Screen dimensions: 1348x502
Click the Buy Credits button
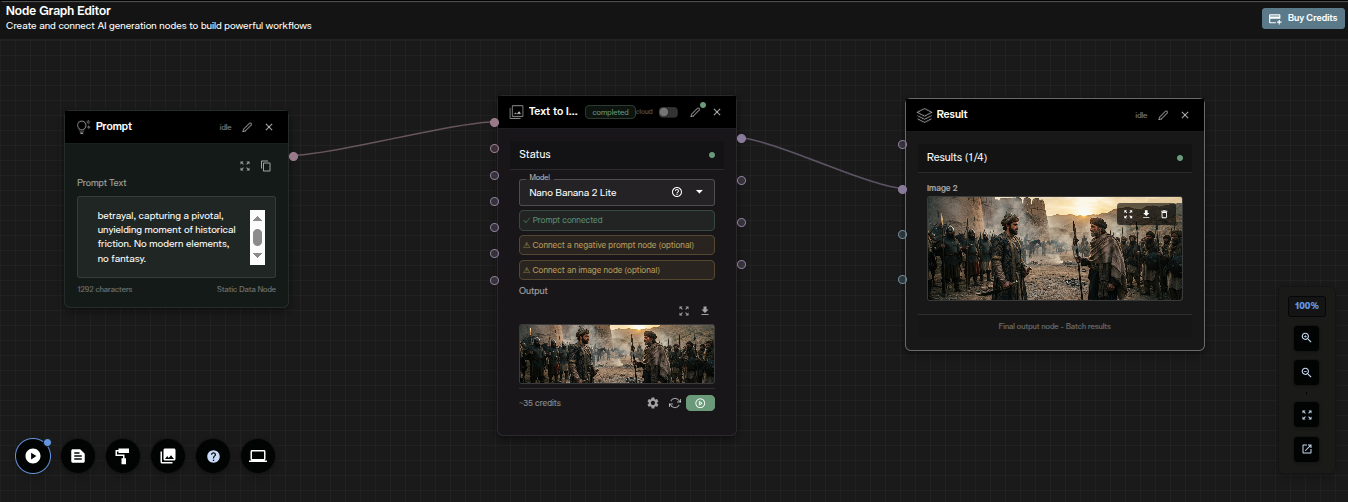1301,18
